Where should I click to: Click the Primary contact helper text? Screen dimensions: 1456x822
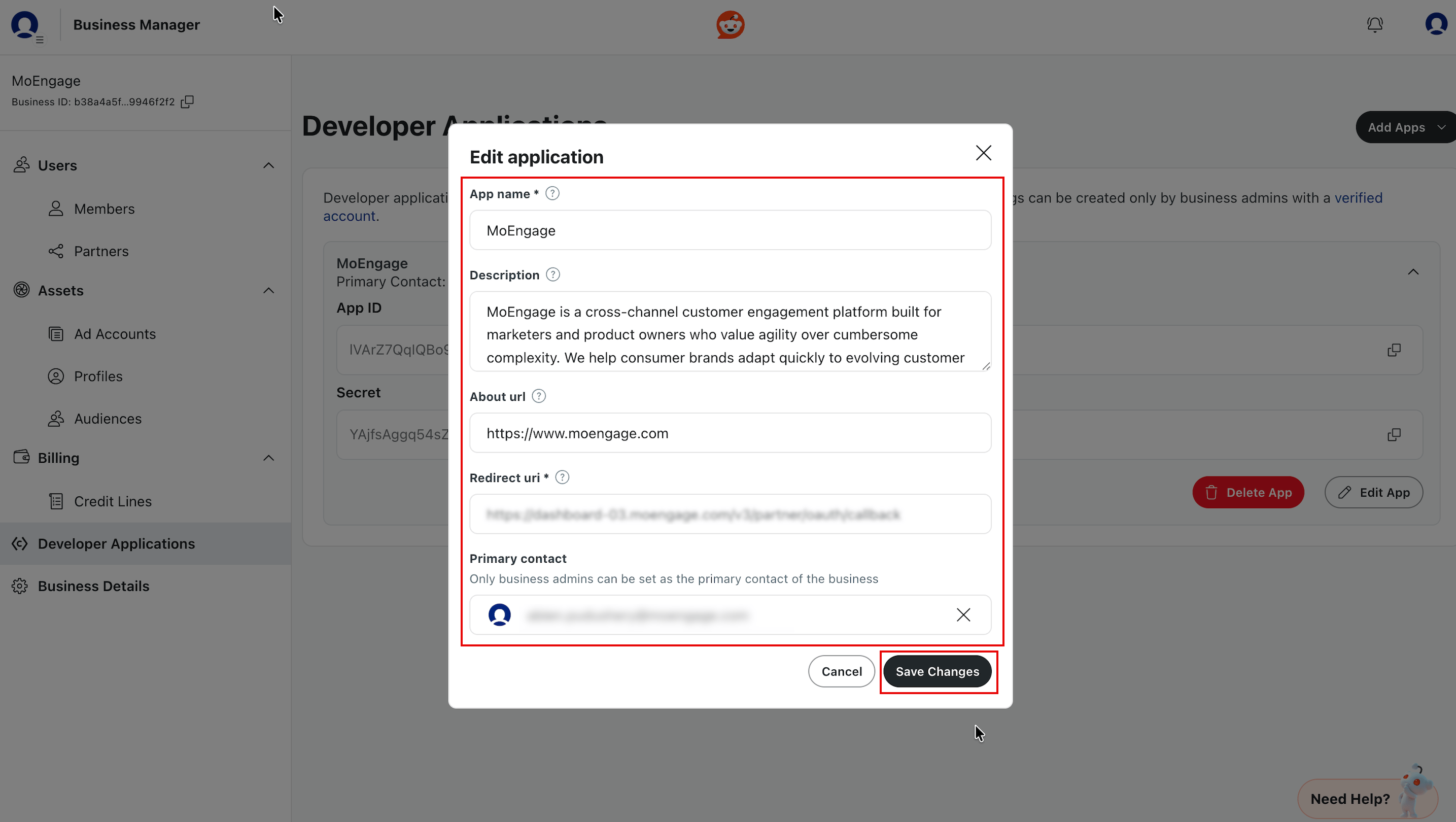coord(674,579)
